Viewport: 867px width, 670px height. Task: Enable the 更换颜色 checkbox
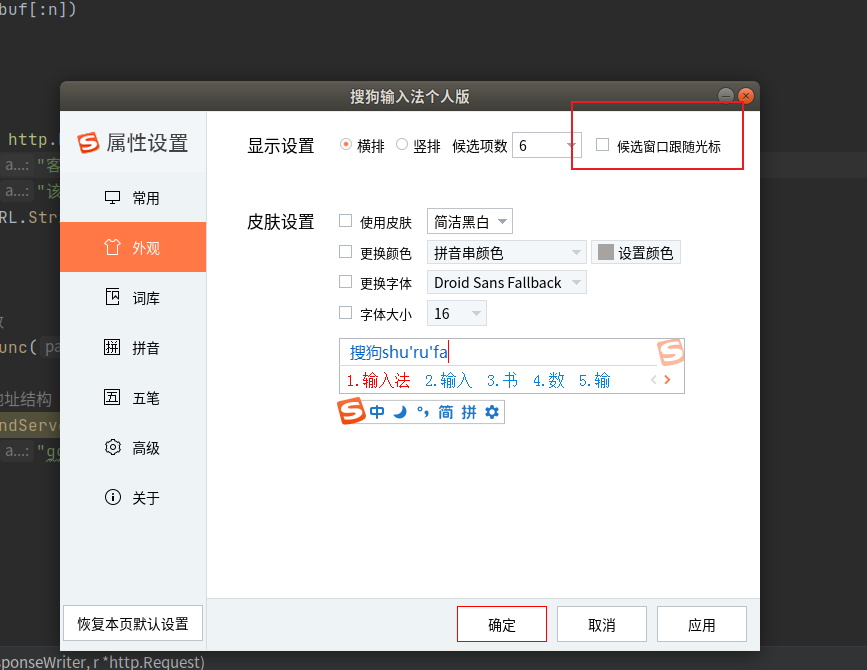click(346, 252)
